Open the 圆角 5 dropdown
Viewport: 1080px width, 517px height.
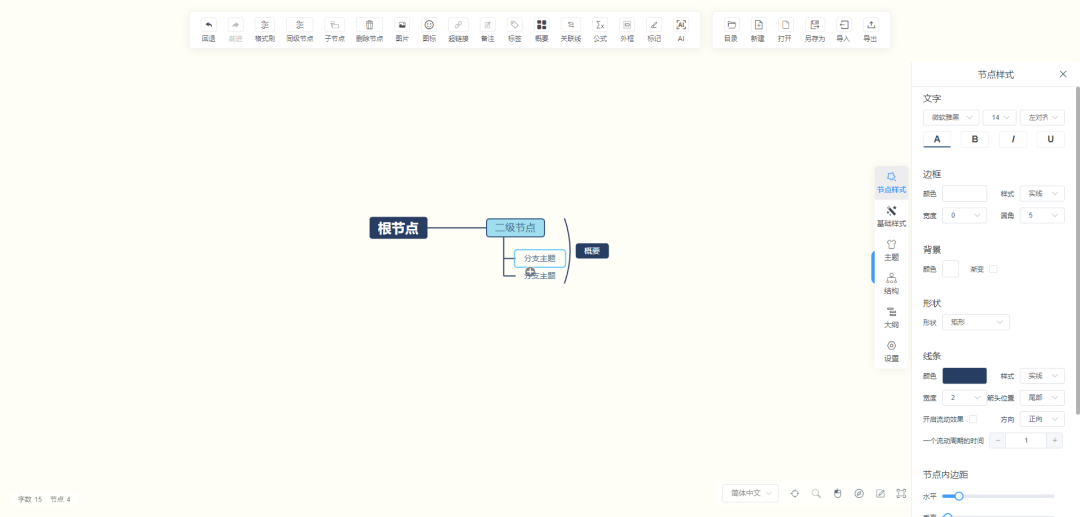point(1042,215)
